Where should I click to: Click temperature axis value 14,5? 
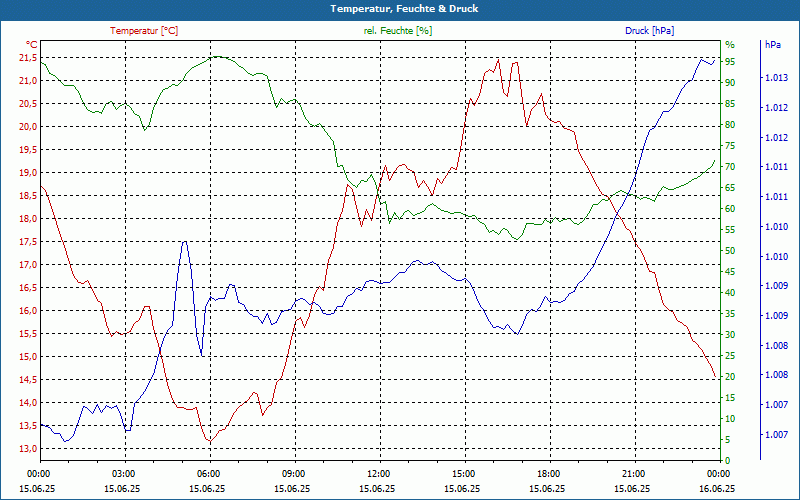28,380
